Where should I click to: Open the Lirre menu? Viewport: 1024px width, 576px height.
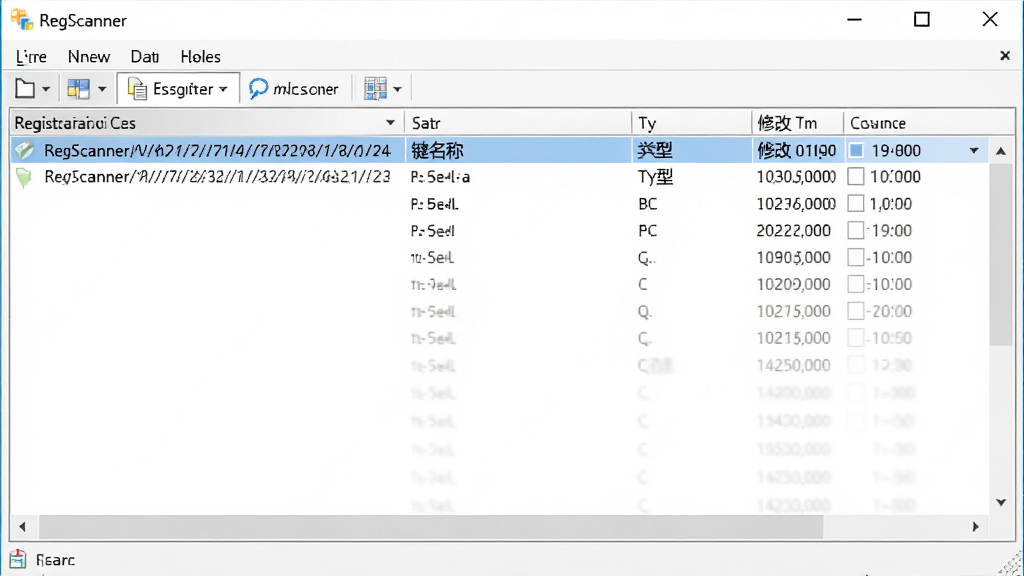[31, 57]
